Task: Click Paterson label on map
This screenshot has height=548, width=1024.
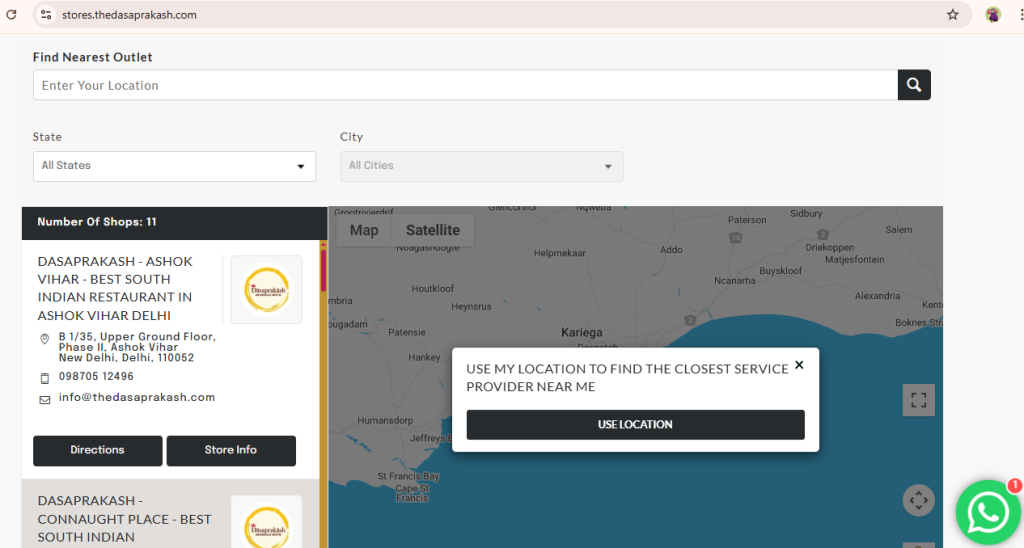Action: pyautogui.click(x=747, y=220)
